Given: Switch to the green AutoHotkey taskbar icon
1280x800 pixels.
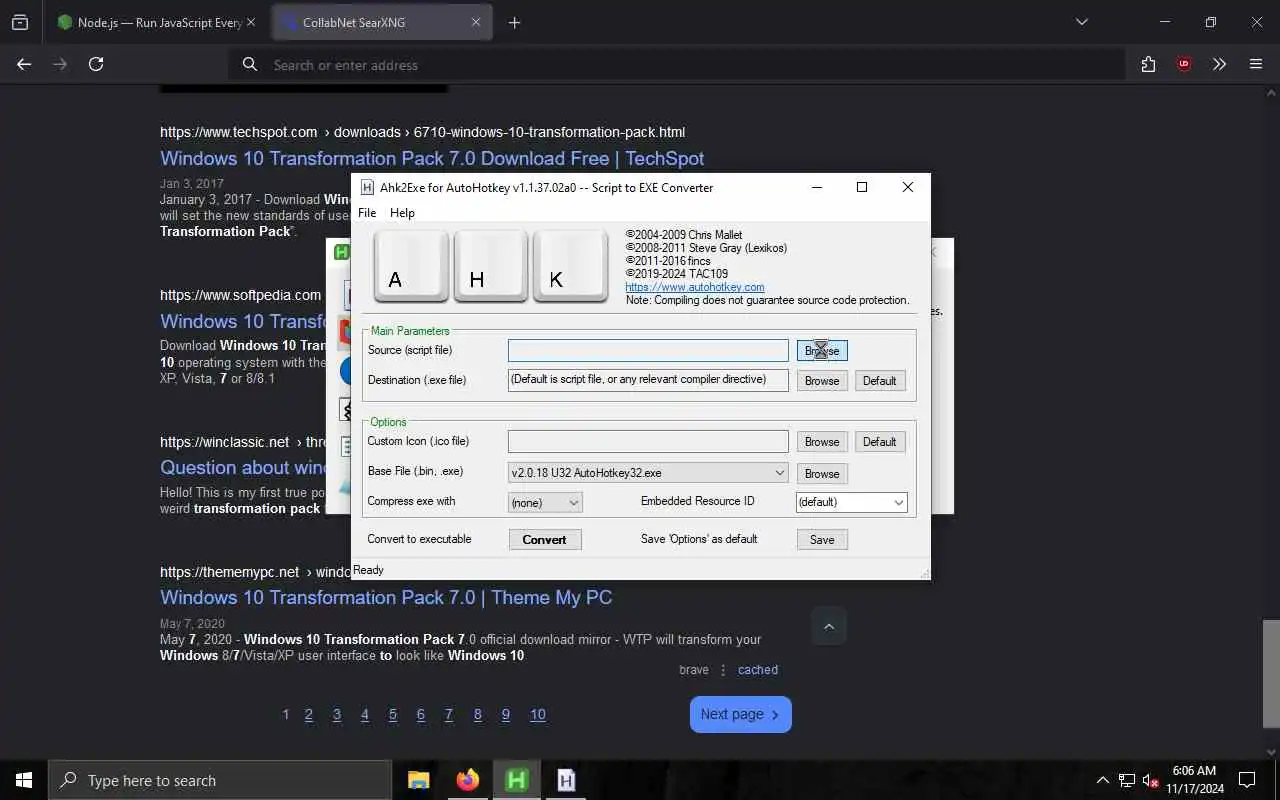Looking at the screenshot, I should click(x=517, y=780).
